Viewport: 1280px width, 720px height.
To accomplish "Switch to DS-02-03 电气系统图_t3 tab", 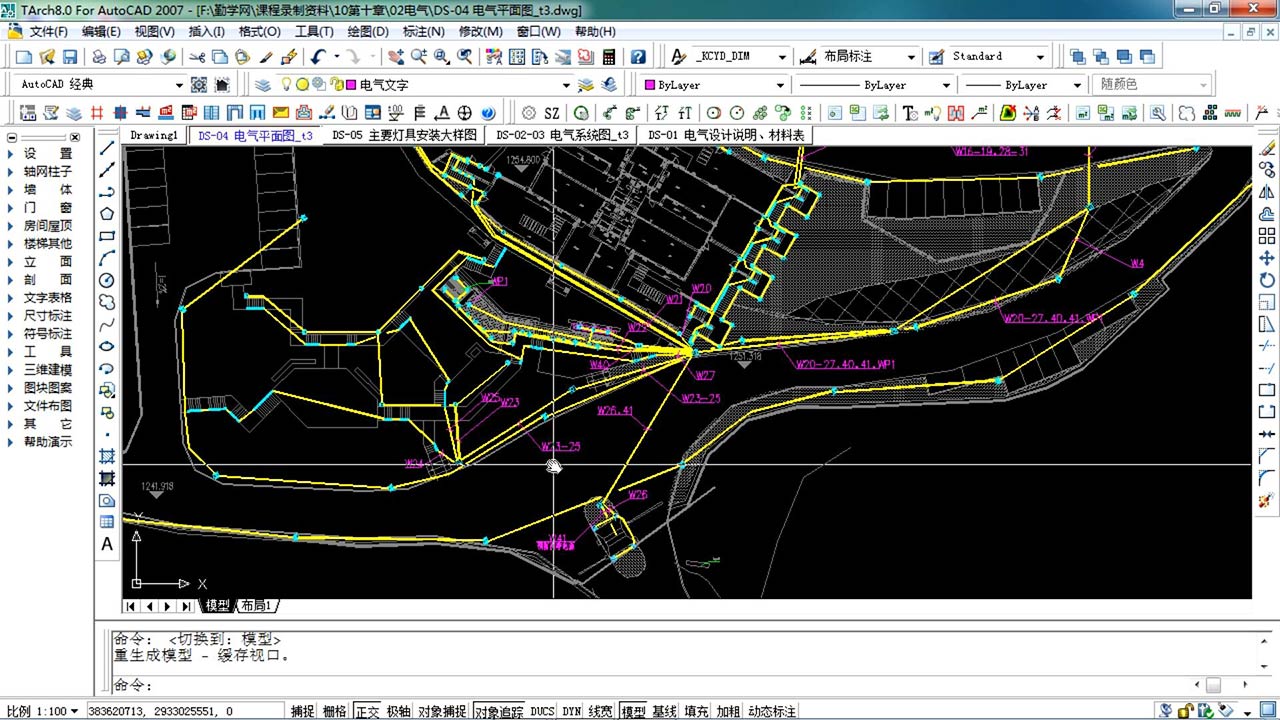I will pos(562,135).
